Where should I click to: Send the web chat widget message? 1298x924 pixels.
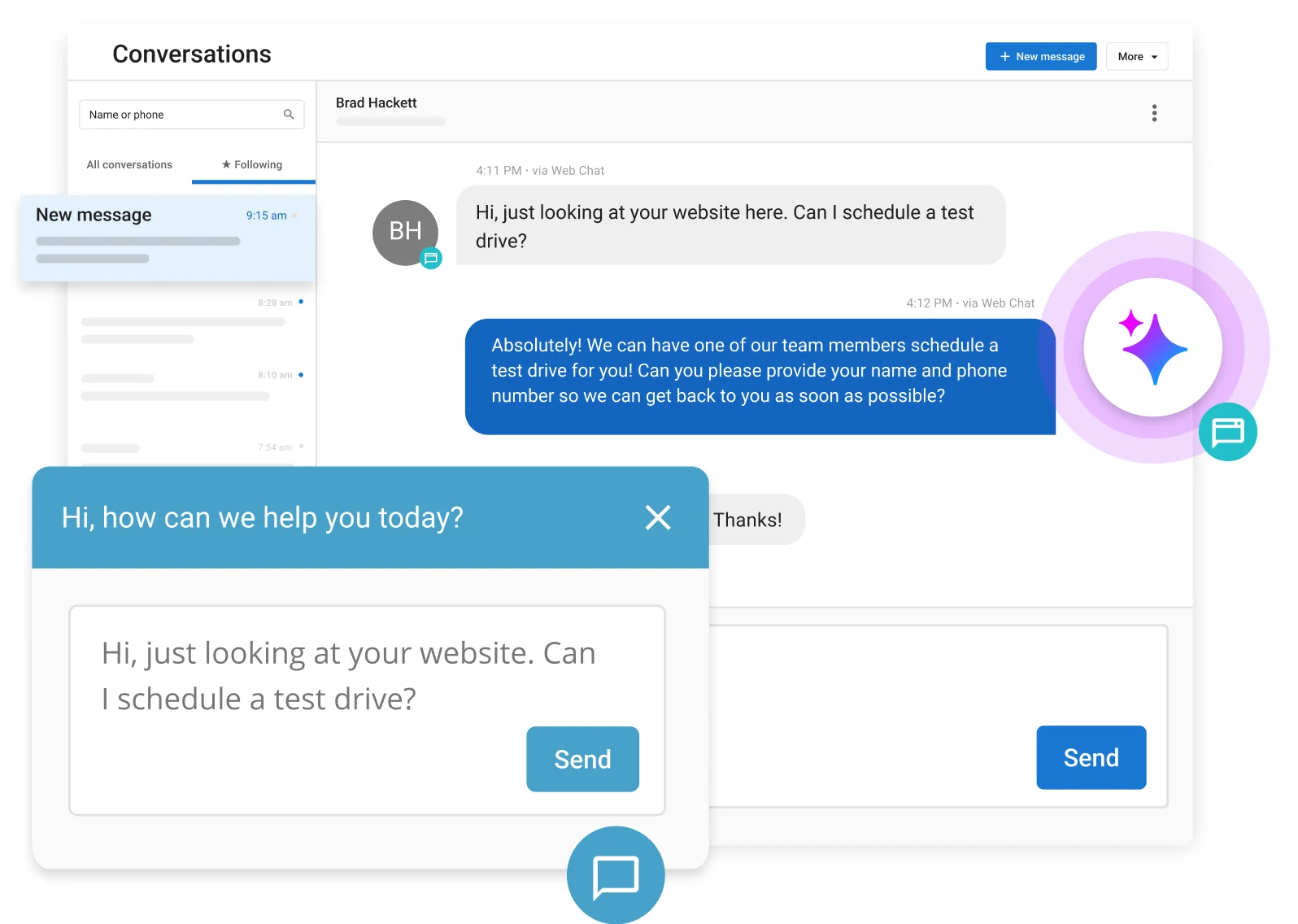pyautogui.click(x=582, y=759)
